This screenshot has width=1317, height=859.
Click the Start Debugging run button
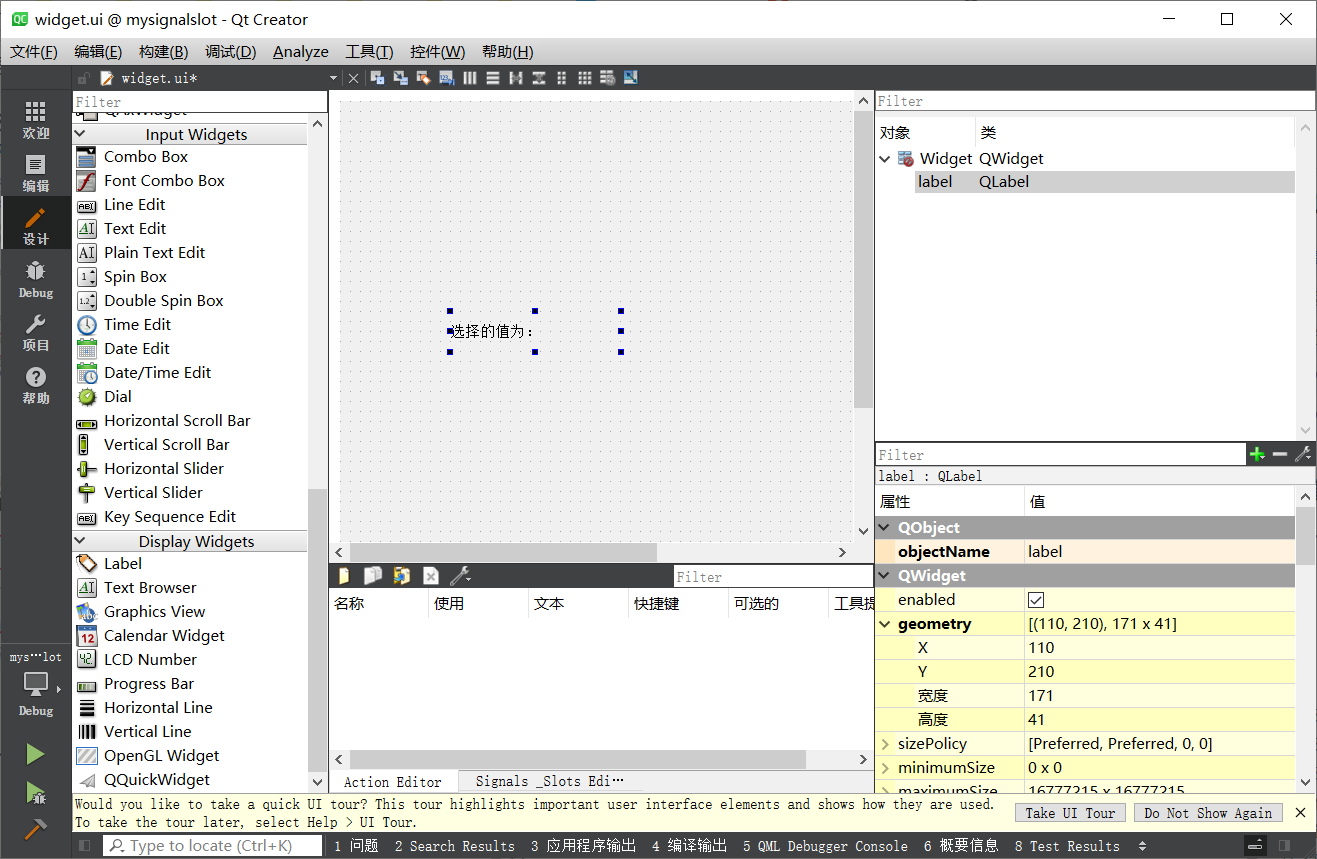click(35, 793)
